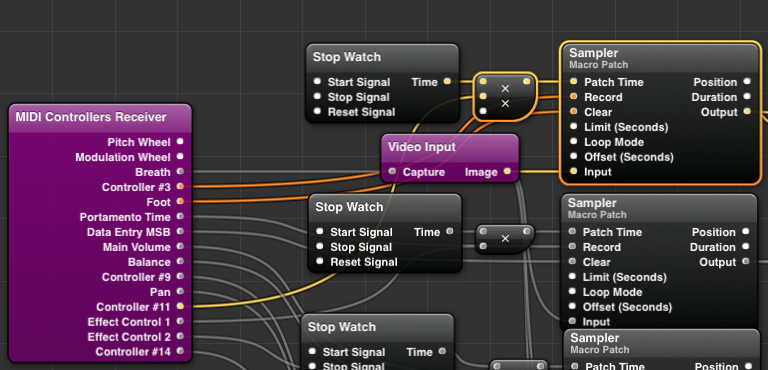Click the Data Entry MSB output port
Screen dimensions: 768x370
click(180, 231)
